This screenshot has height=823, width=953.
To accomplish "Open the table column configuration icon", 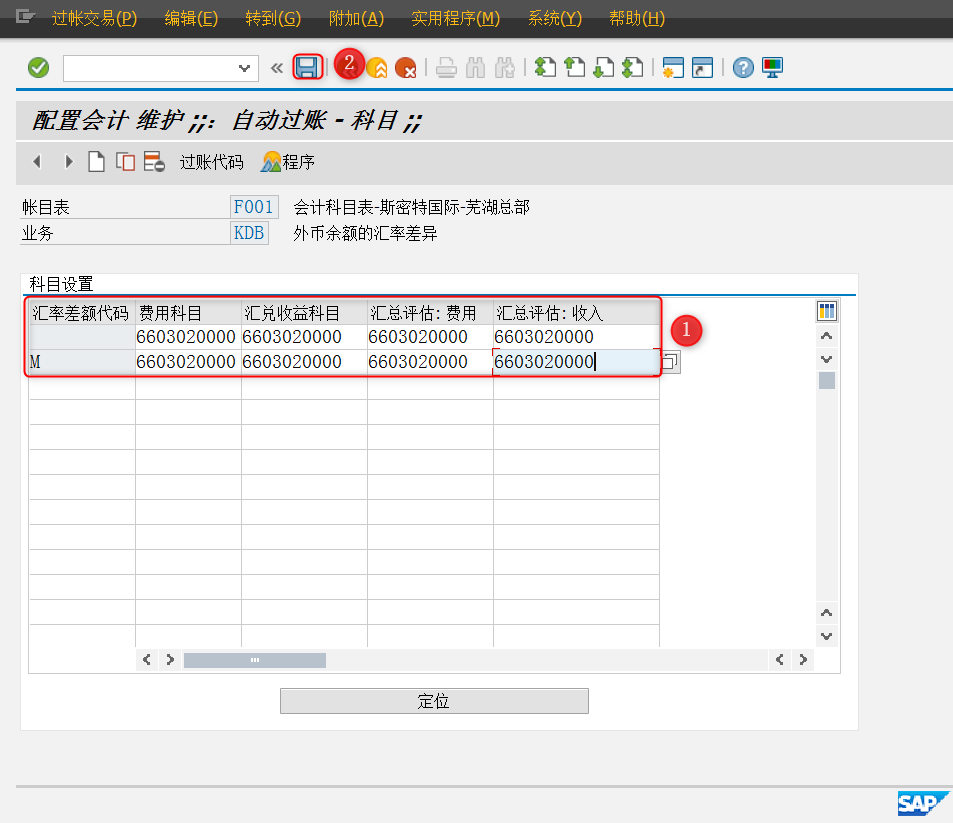I will (x=826, y=310).
